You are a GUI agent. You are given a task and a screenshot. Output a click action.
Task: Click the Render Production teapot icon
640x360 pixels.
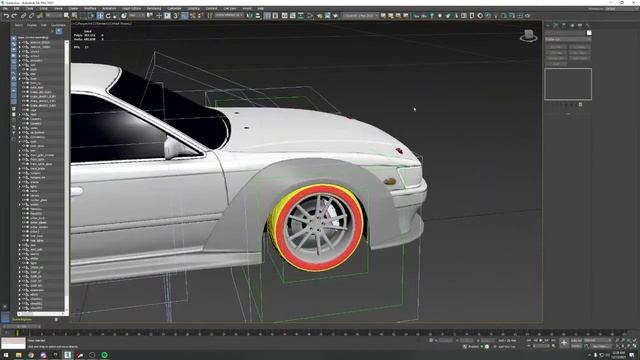point(336,16)
